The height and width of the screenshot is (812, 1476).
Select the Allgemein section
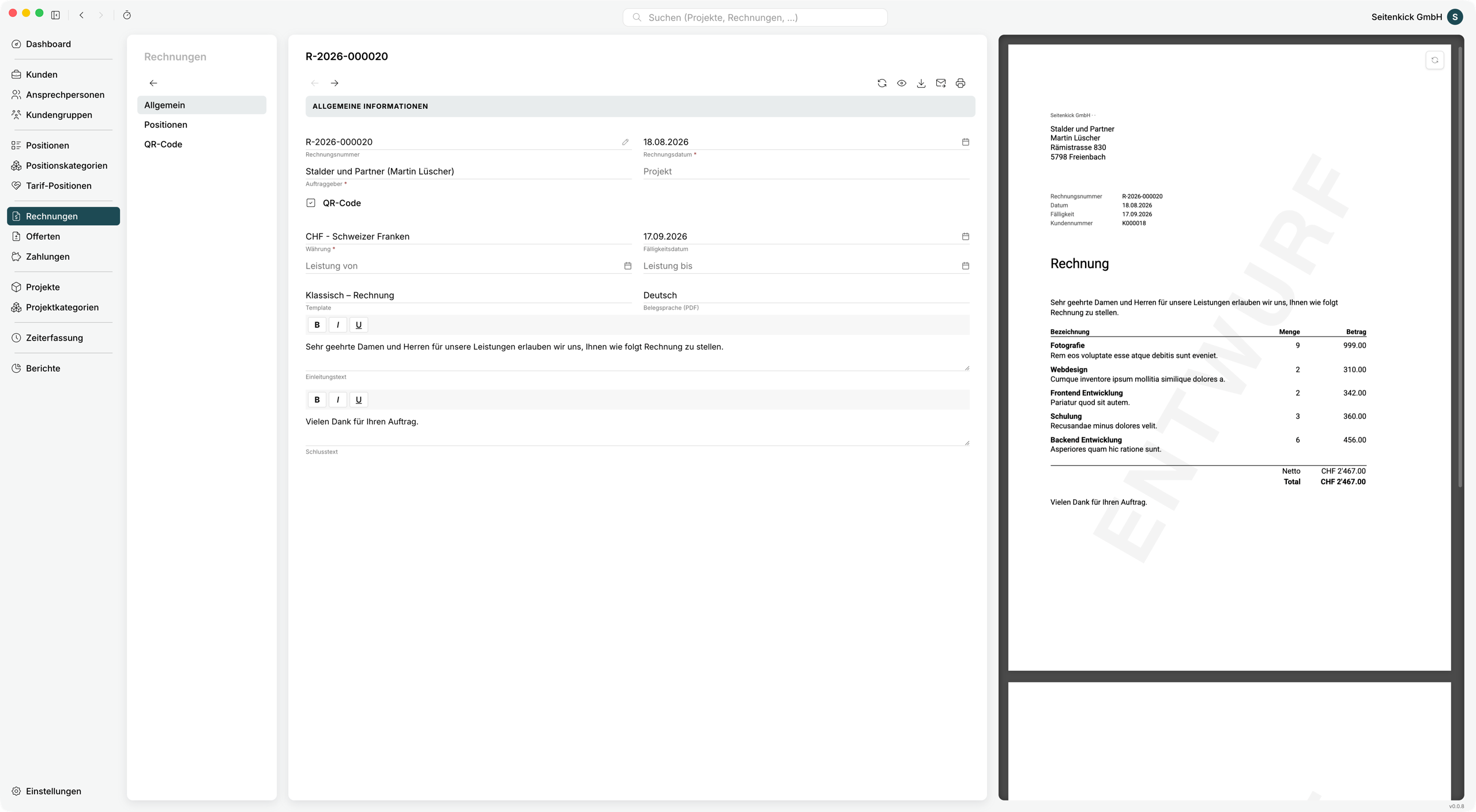202,105
